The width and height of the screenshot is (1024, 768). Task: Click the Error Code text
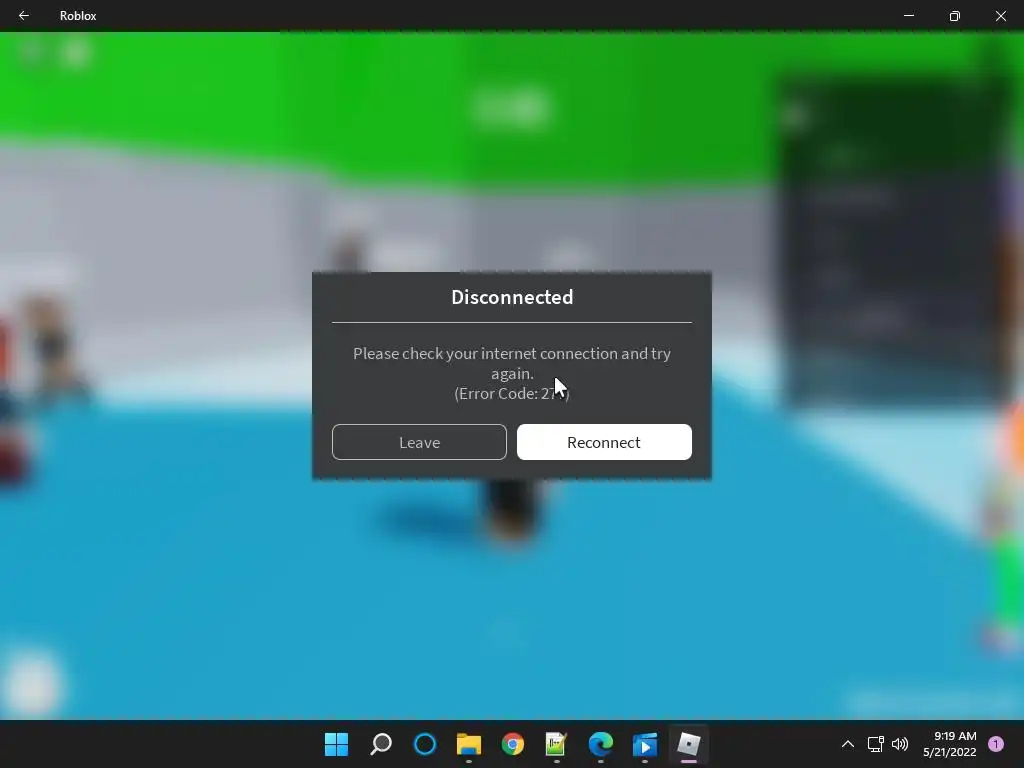[512, 393]
